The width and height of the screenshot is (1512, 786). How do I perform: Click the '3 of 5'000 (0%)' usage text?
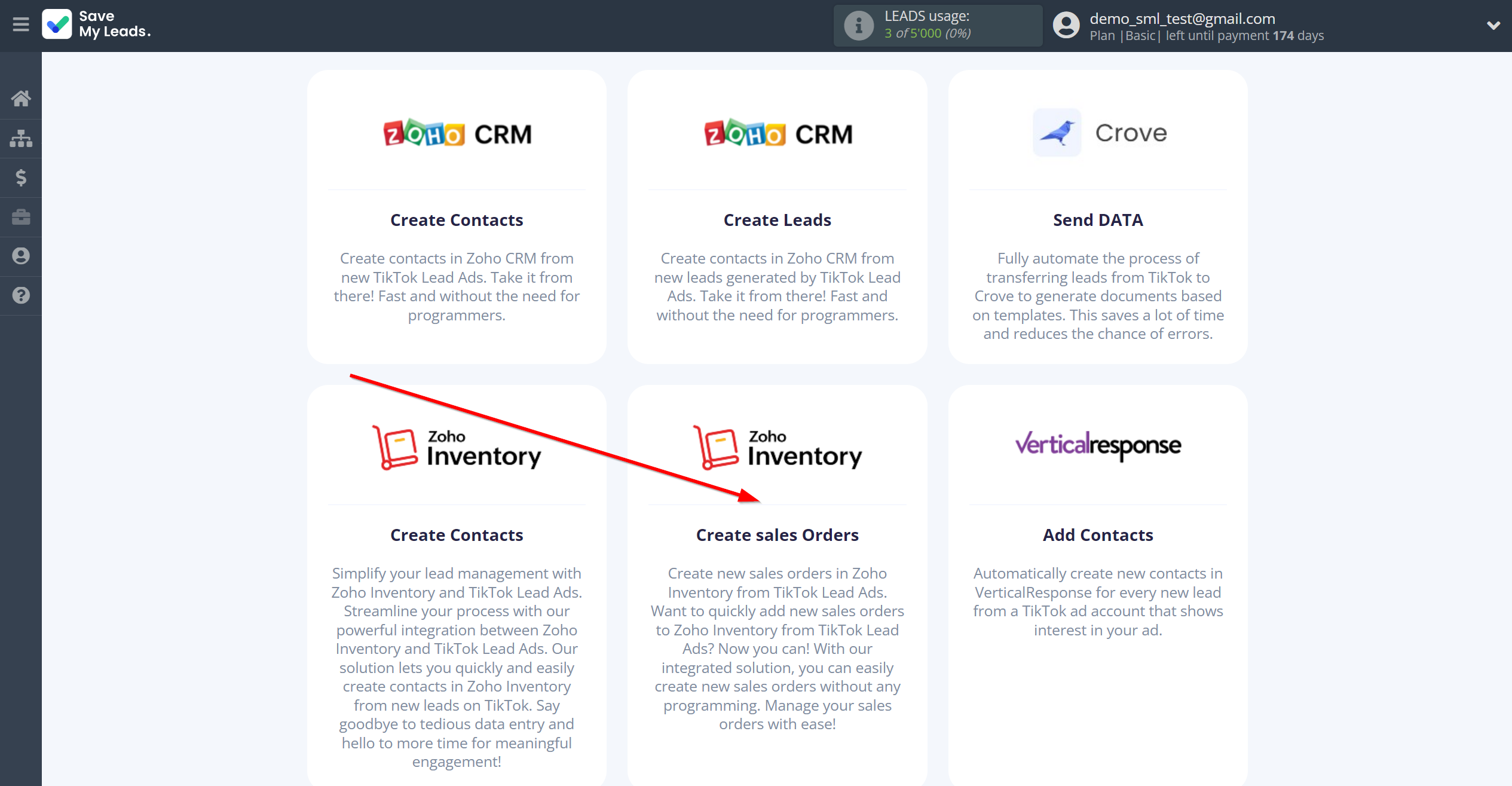coord(928,33)
